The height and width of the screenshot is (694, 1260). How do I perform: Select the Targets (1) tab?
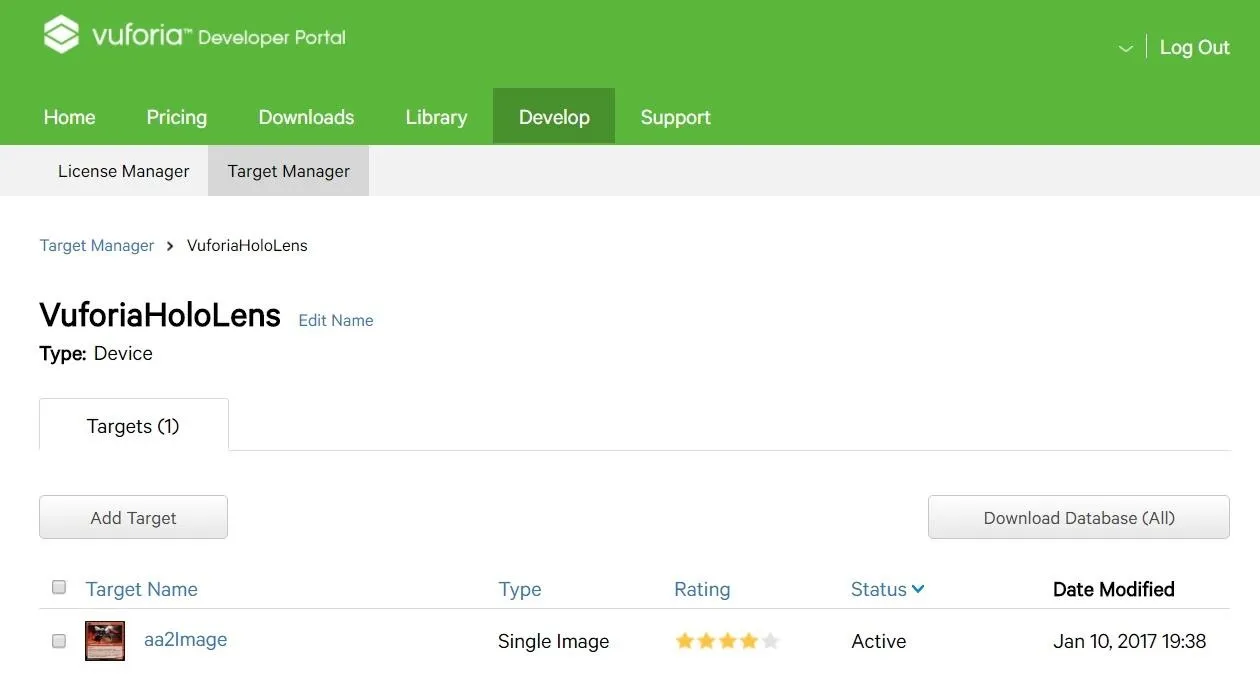(x=134, y=426)
